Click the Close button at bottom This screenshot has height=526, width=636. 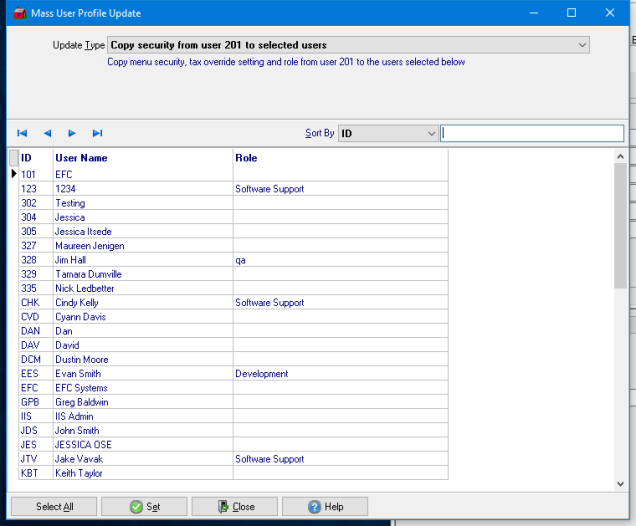click(235, 506)
